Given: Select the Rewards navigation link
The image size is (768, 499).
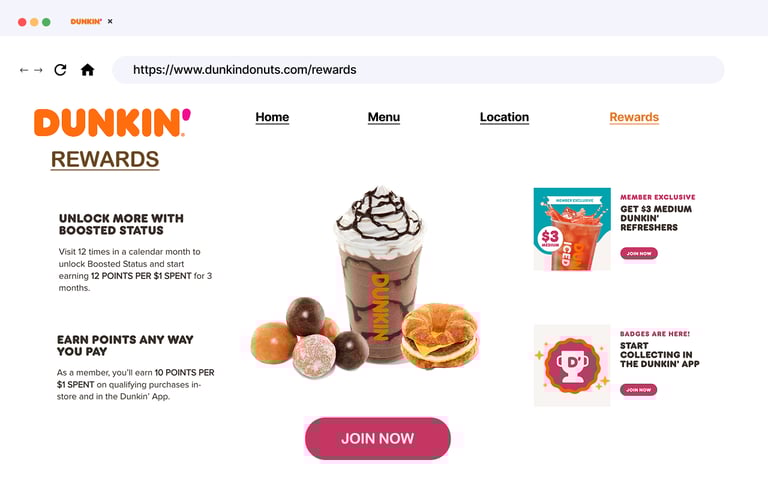Looking at the screenshot, I should click(x=634, y=118).
